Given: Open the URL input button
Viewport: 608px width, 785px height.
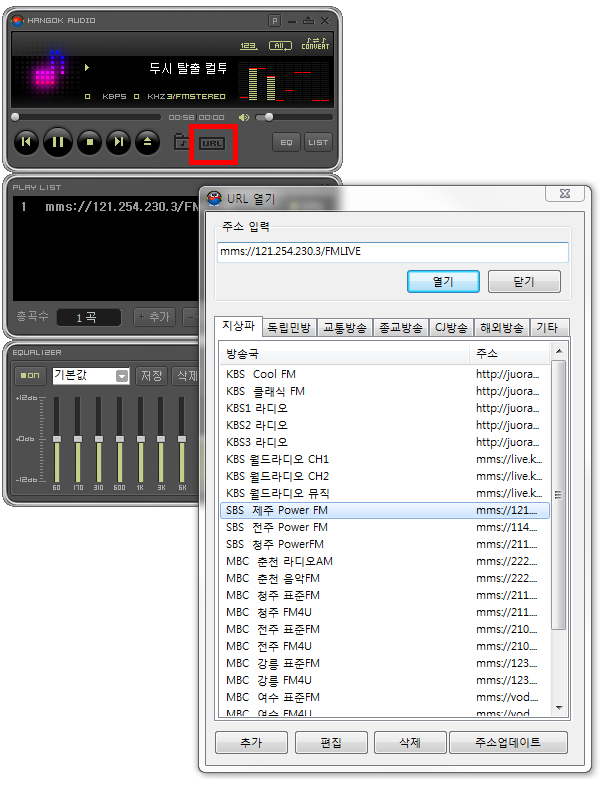Looking at the screenshot, I should click(212, 144).
